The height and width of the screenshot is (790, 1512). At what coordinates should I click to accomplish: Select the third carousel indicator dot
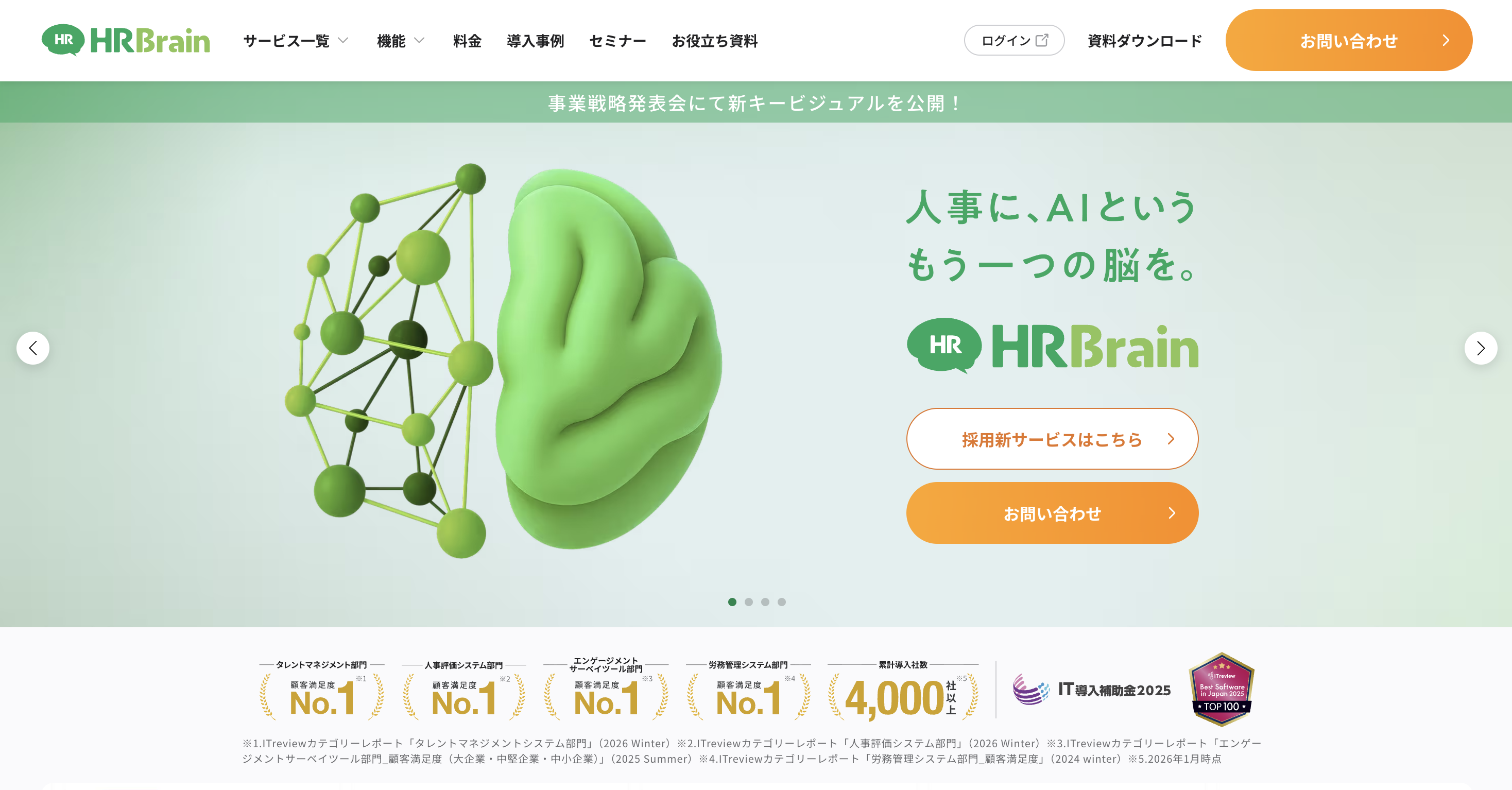[765, 602]
